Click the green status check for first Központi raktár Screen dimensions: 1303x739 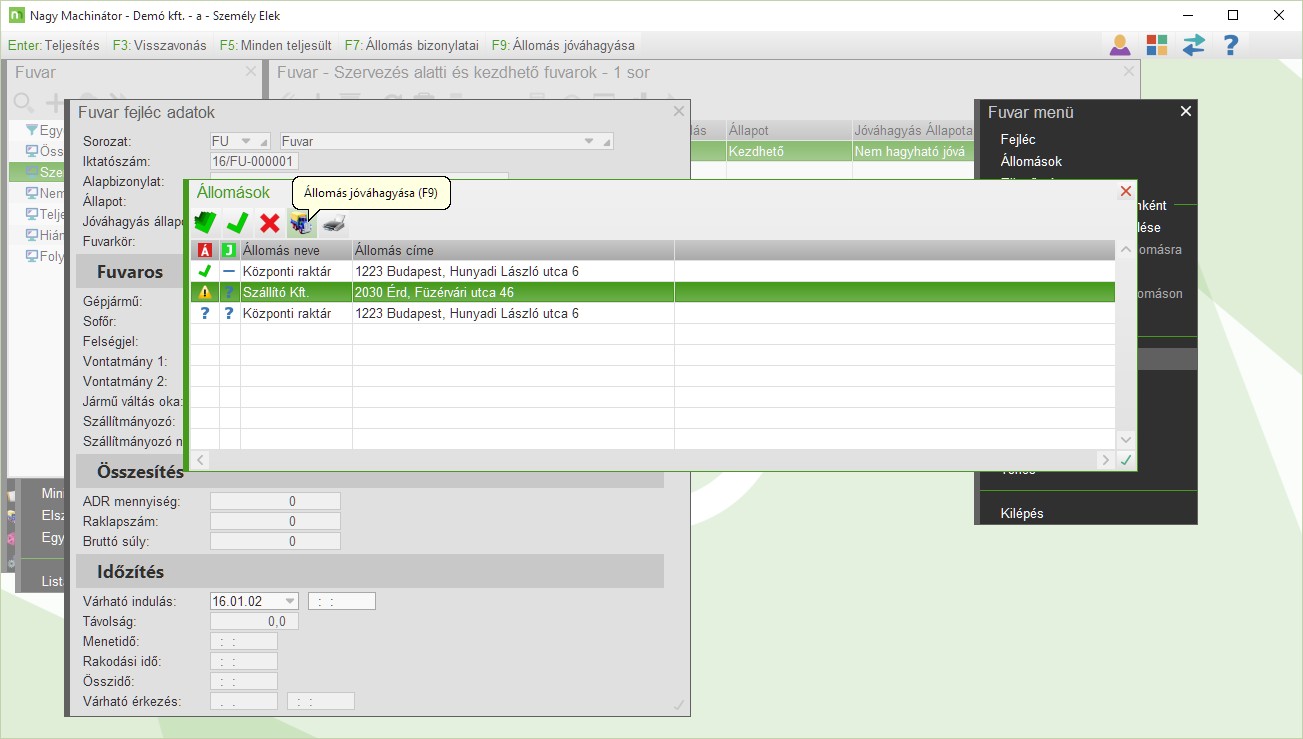click(x=205, y=271)
